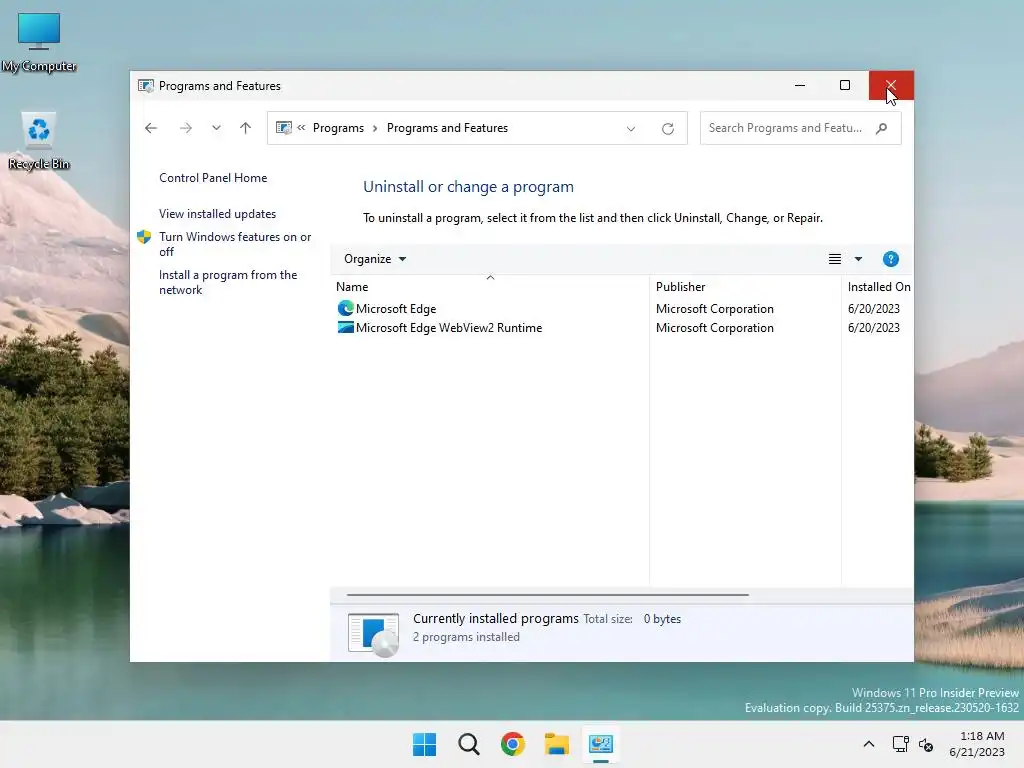Select the Microsoft Edge program entry
Screen dimensions: 1024x768
pyautogui.click(x=396, y=309)
